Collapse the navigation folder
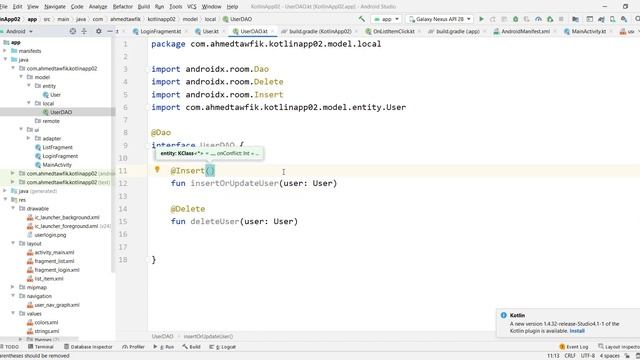Viewport: 640px width, 360px height. tap(13, 296)
